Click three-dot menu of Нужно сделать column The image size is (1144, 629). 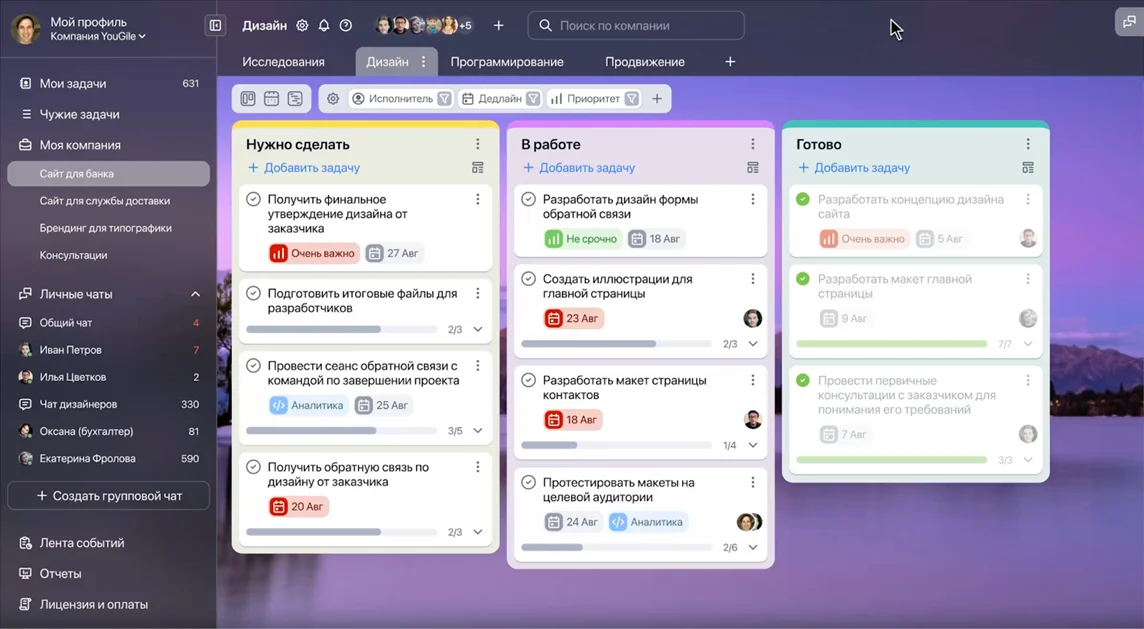[478, 144]
